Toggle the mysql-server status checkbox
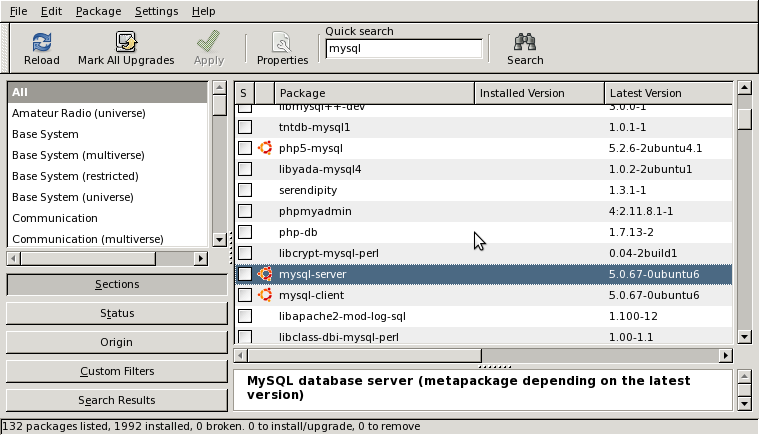 [244, 274]
